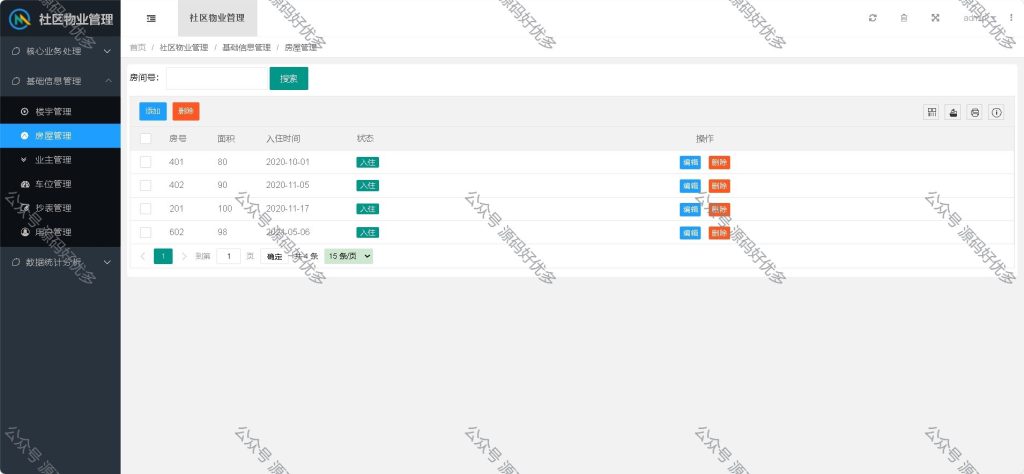Click the print table icon
Image resolution: width=1024 pixels, height=474 pixels.
(x=974, y=112)
